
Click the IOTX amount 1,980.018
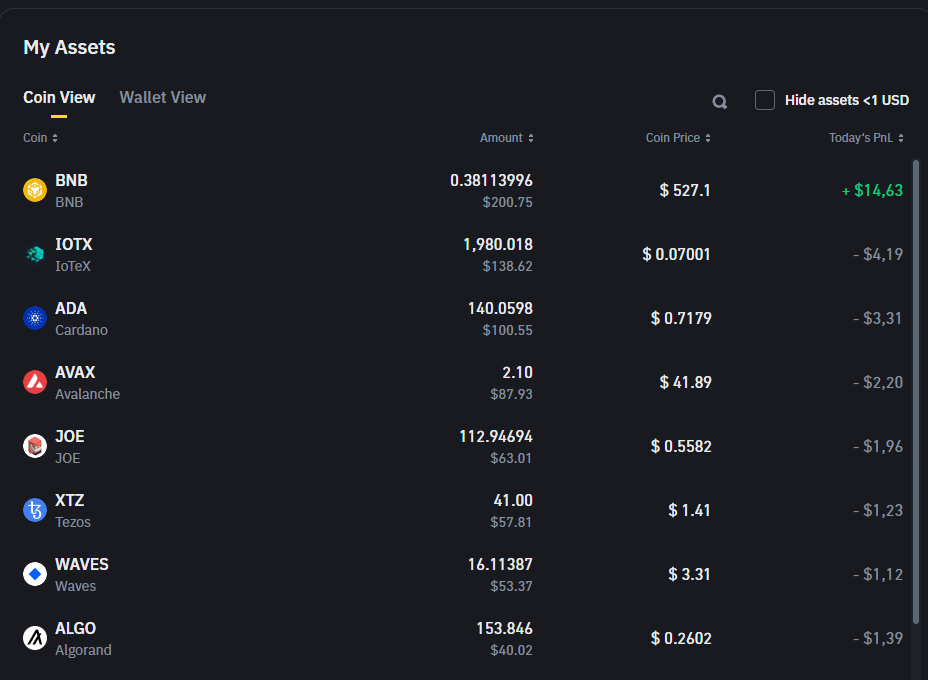coord(498,244)
